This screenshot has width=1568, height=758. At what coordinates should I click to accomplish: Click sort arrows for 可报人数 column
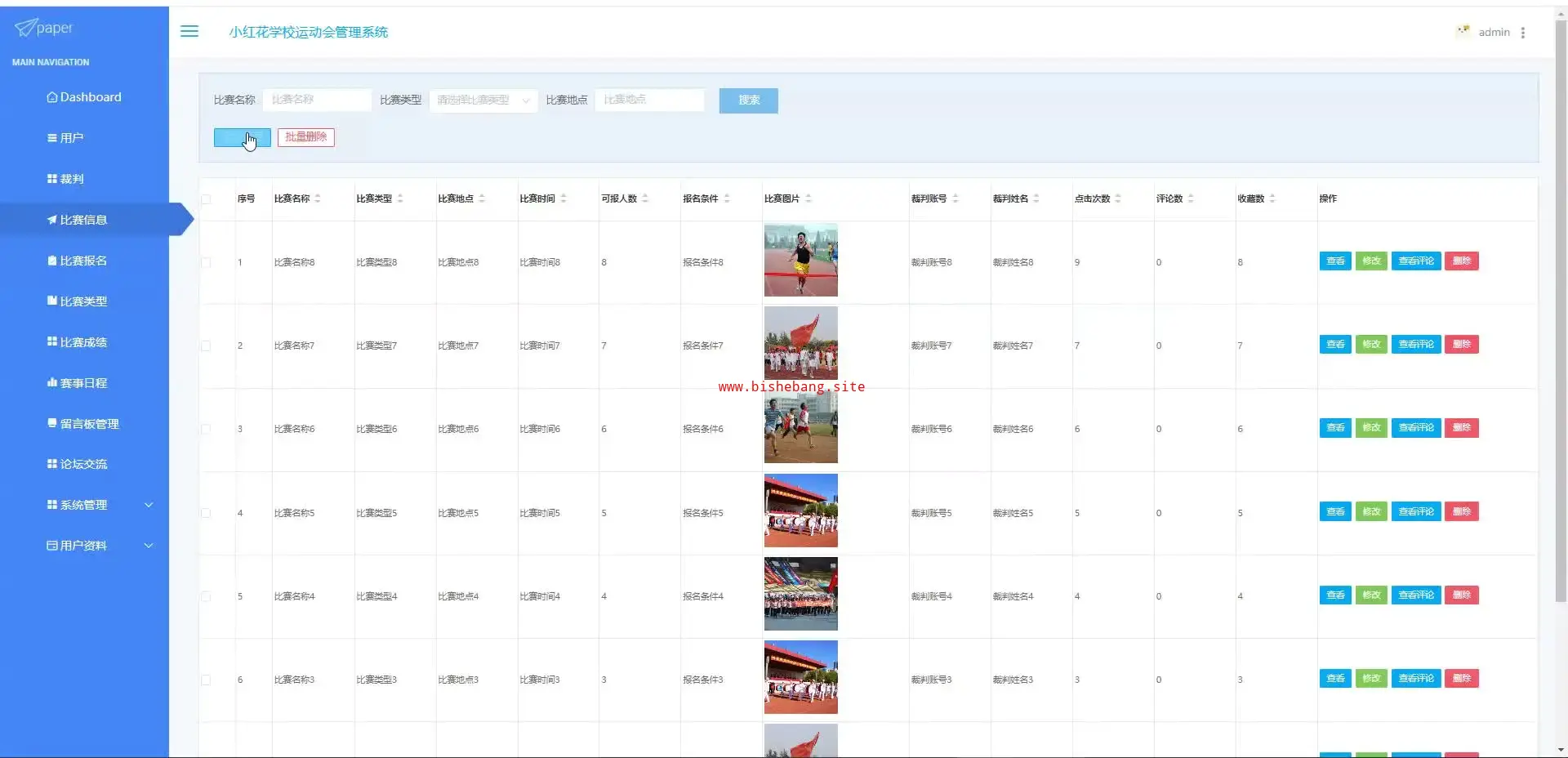point(645,198)
